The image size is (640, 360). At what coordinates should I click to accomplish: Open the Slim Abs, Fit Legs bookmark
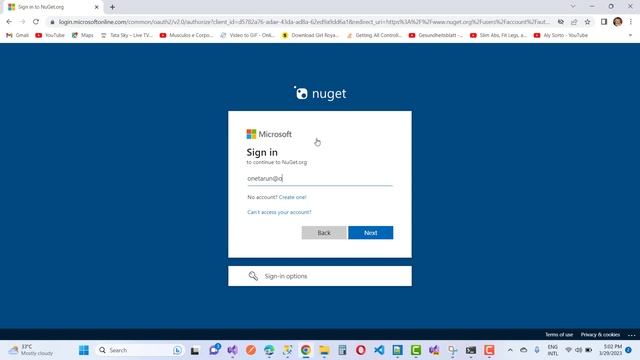coord(498,36)
